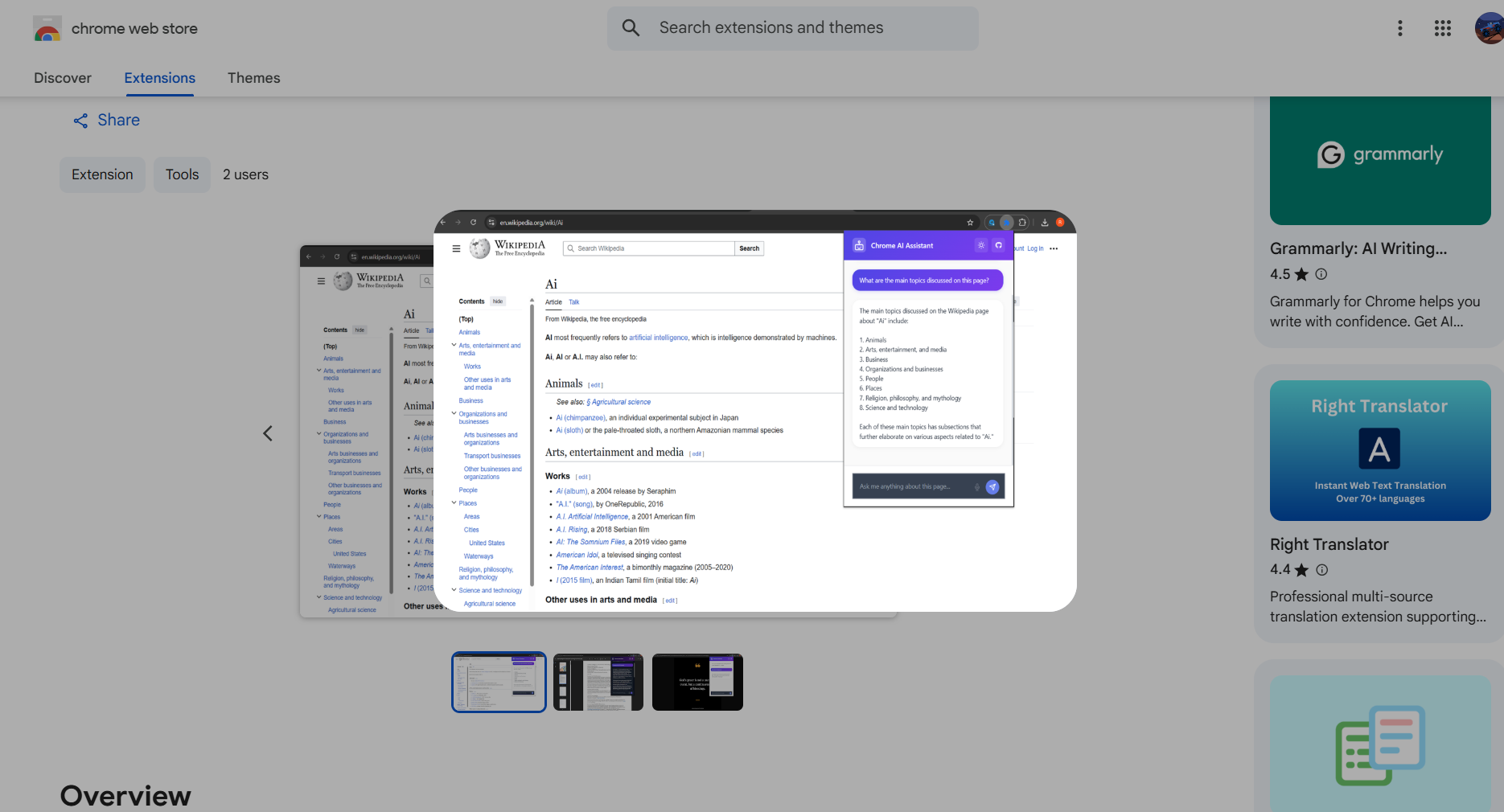The image size is (1504, 812).
Task: Open the three-dot more options menu
Action: 1399,29
